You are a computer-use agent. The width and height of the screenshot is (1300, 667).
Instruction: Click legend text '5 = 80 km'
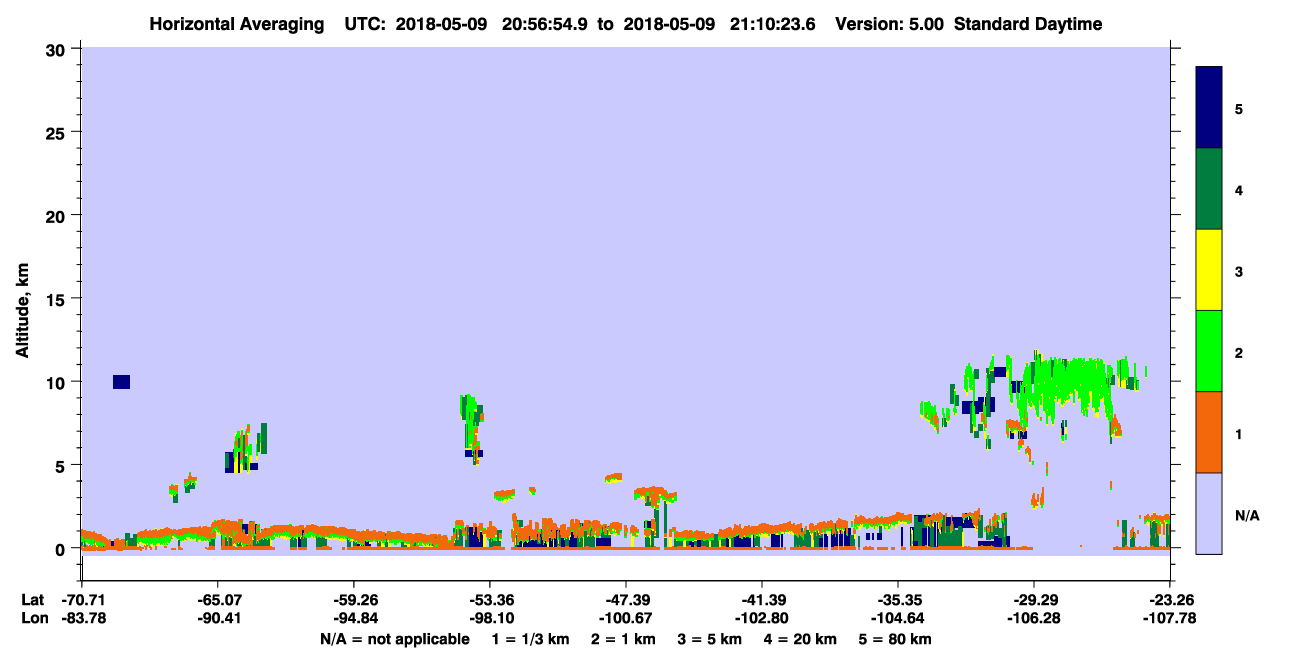(x=897, y=639)
